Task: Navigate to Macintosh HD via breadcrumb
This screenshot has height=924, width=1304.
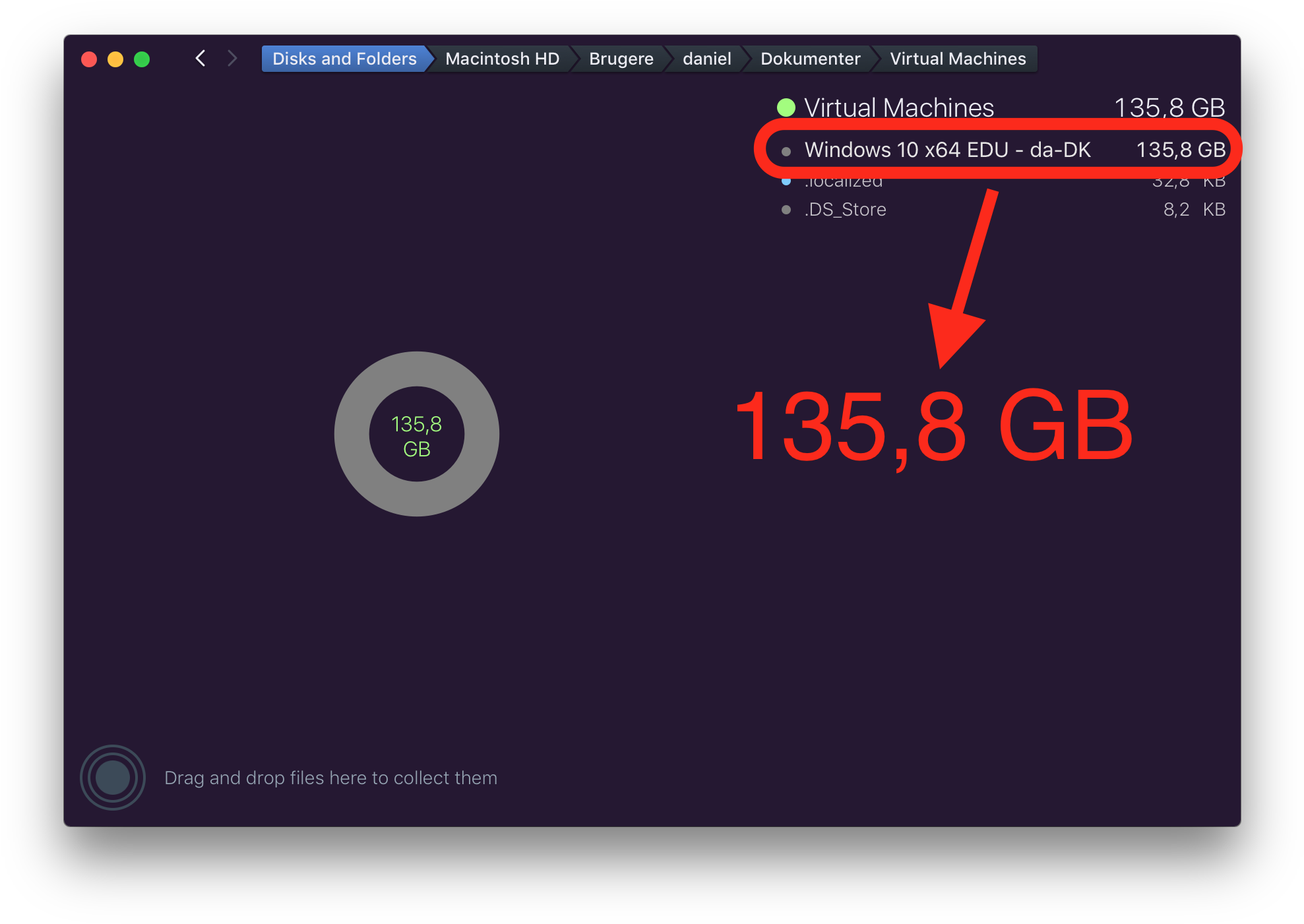Action: pos(502,58)
